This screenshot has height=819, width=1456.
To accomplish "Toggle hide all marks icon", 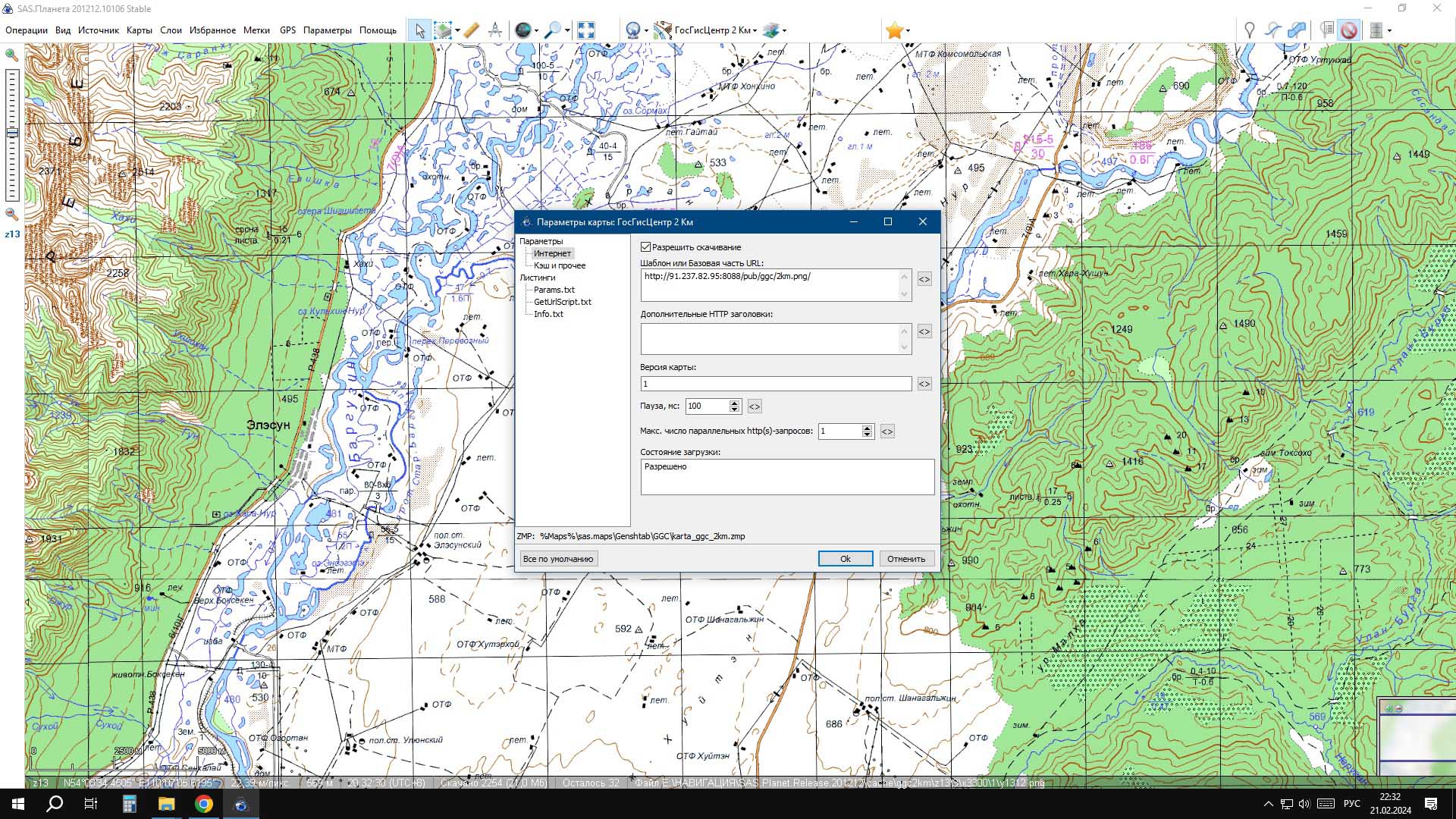I will pyautogui.click(x=1348, y=30).
